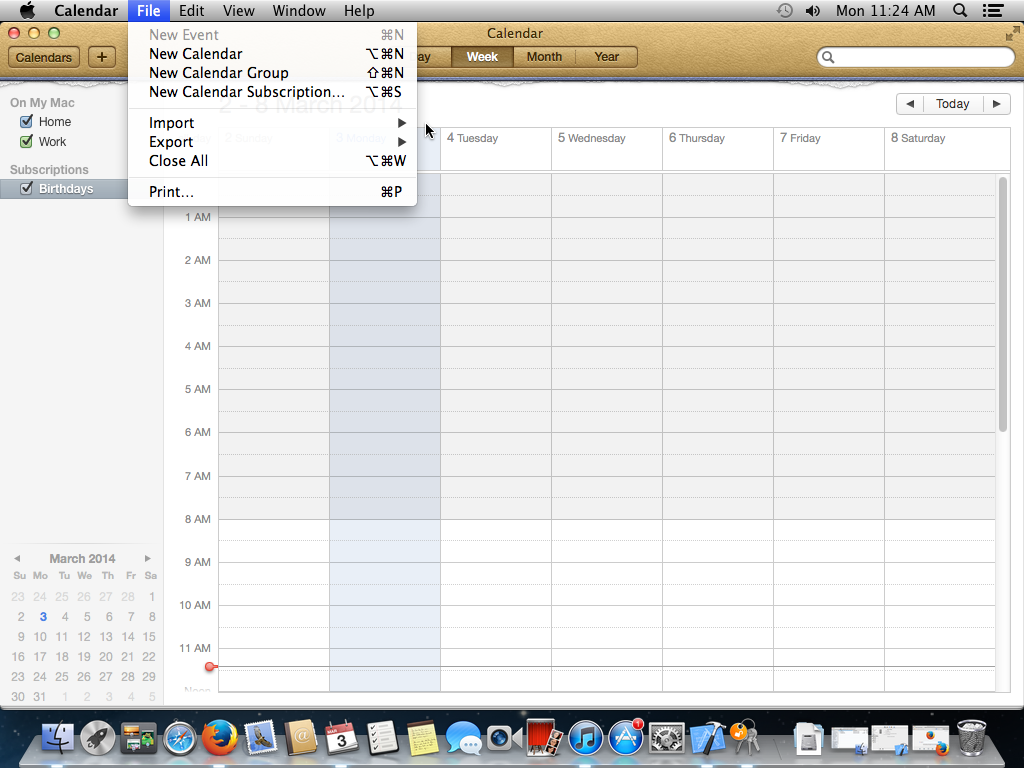
Task: Choose New Calendar from File menu
Action: pyautogui.click(x=272, y=54)
